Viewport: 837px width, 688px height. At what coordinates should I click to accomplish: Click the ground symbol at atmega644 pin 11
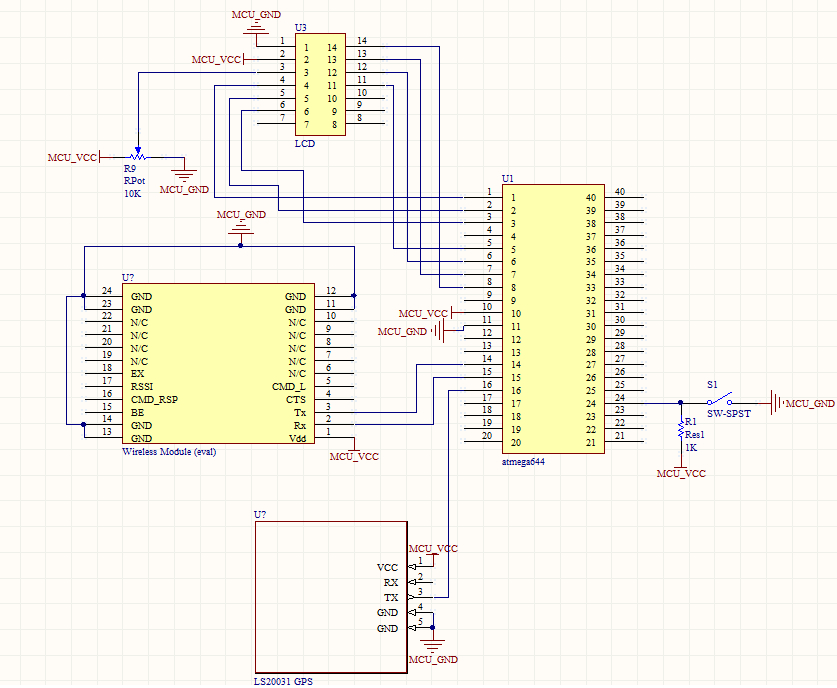[438, 331]
